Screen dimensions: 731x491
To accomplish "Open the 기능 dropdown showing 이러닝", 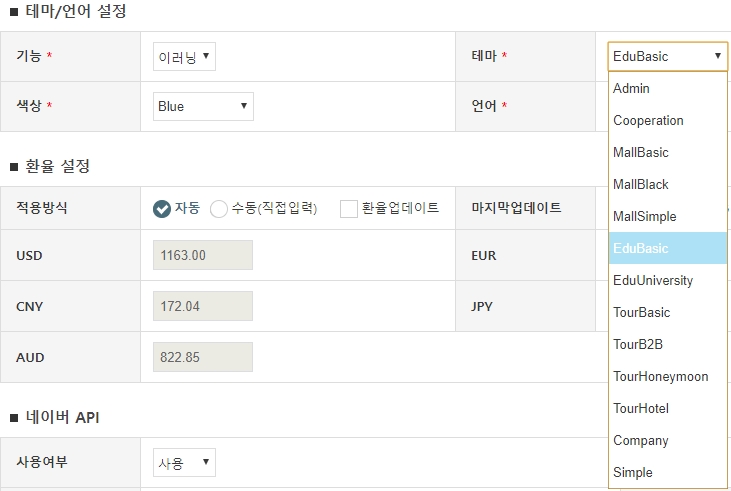I will [x=184, y=57].
